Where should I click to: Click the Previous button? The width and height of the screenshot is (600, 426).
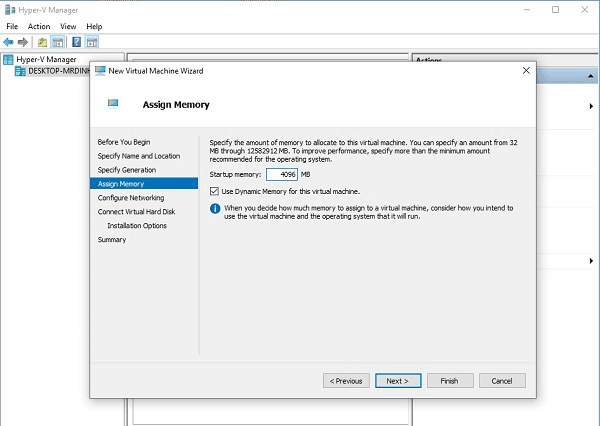pos(346,381)
